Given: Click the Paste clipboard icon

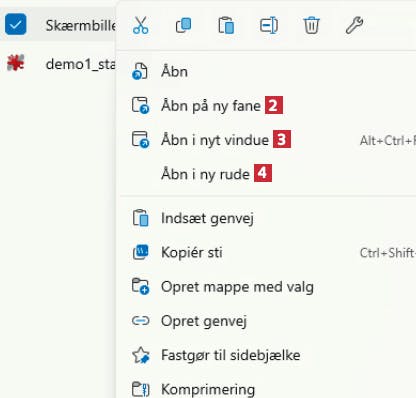Looking at the screenshot, I should click(x=226, y=25).
